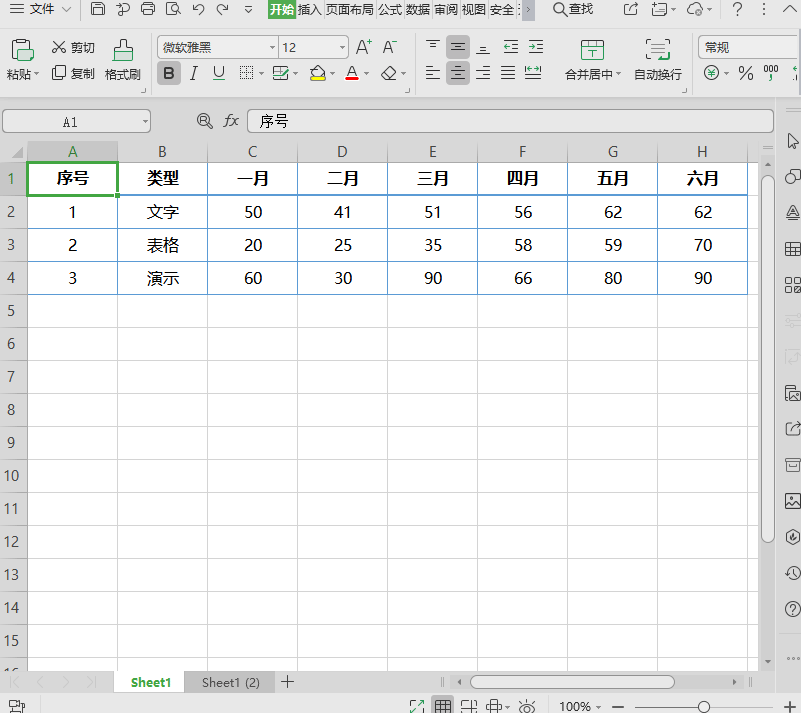Increase font size with A+ icon
This screenshot has width=801, height=713.
363,47
